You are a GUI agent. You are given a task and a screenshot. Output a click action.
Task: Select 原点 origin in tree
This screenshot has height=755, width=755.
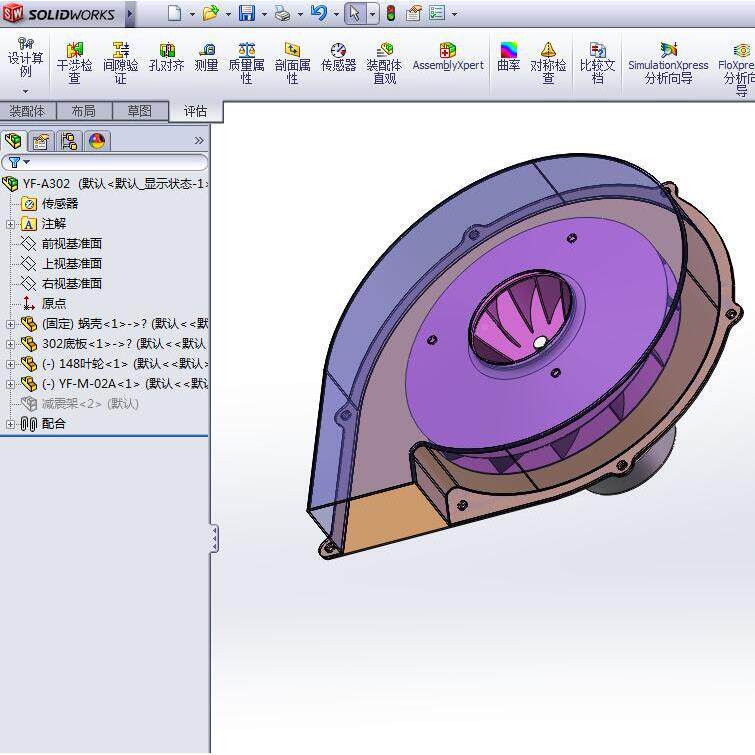coord(43,303)
